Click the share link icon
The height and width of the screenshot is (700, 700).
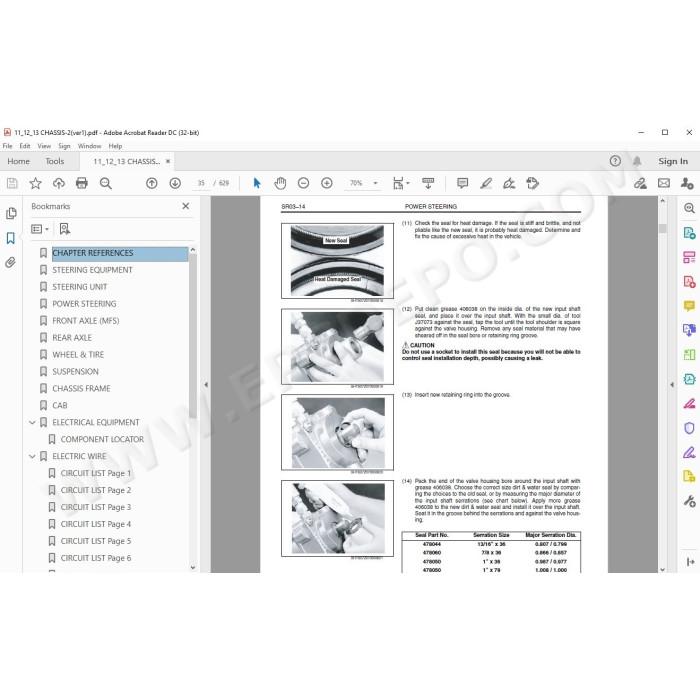(x=640, y=183)
